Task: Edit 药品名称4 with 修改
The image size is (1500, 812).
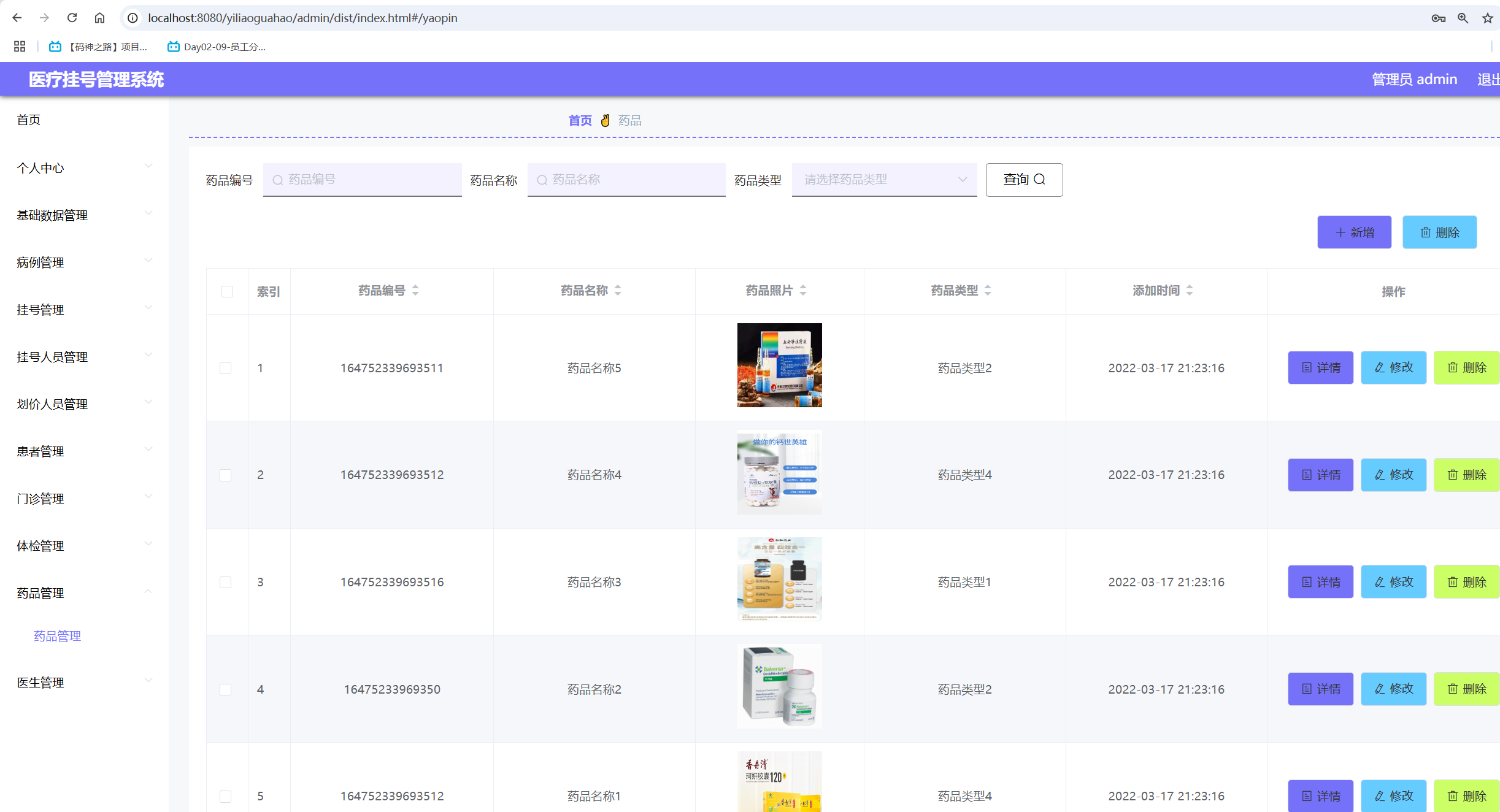Action: pyautogui.click(x=1393, y=475)
